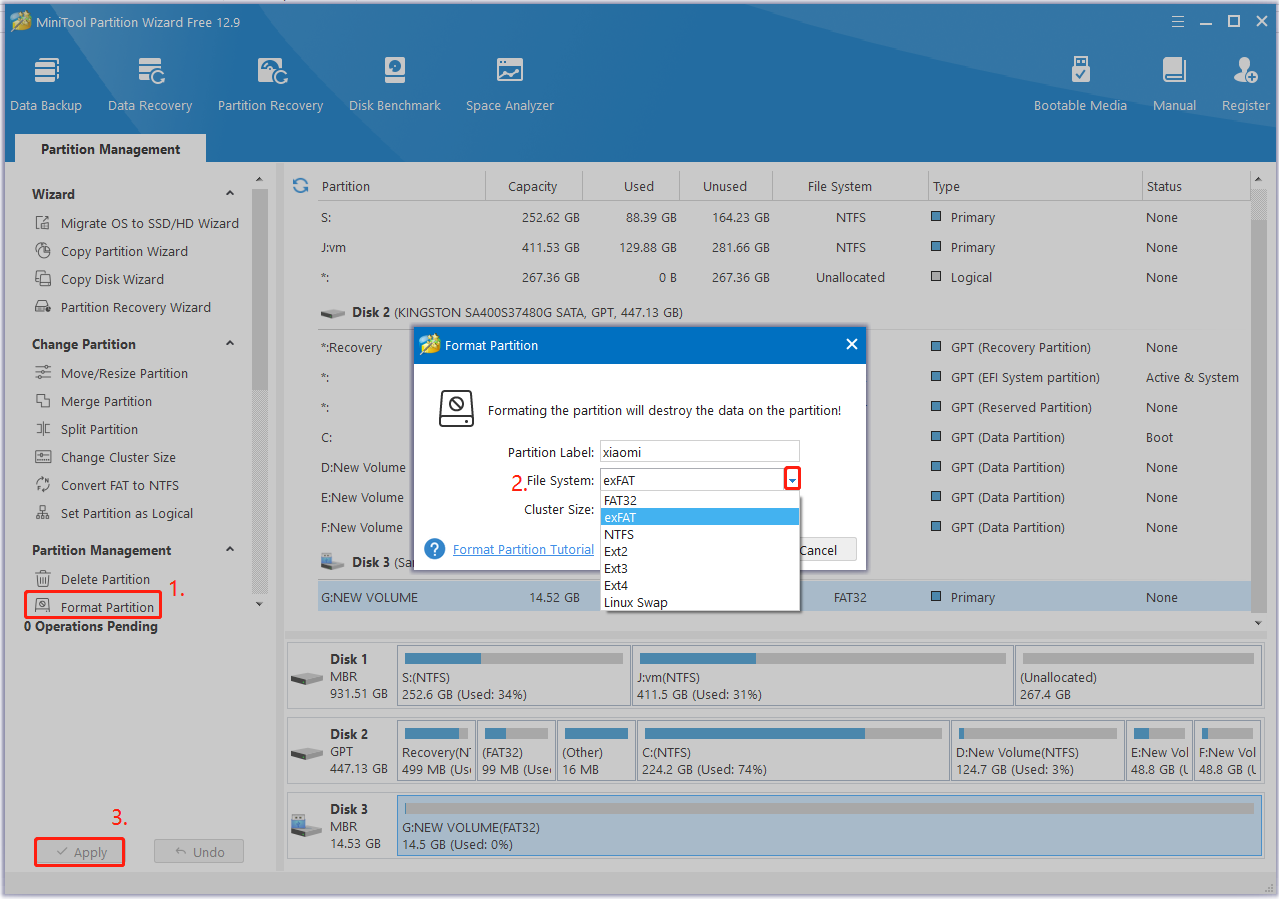Select Linux Swap from file system list
Viewport: 1279px width, 901px height.
point(700,602)
